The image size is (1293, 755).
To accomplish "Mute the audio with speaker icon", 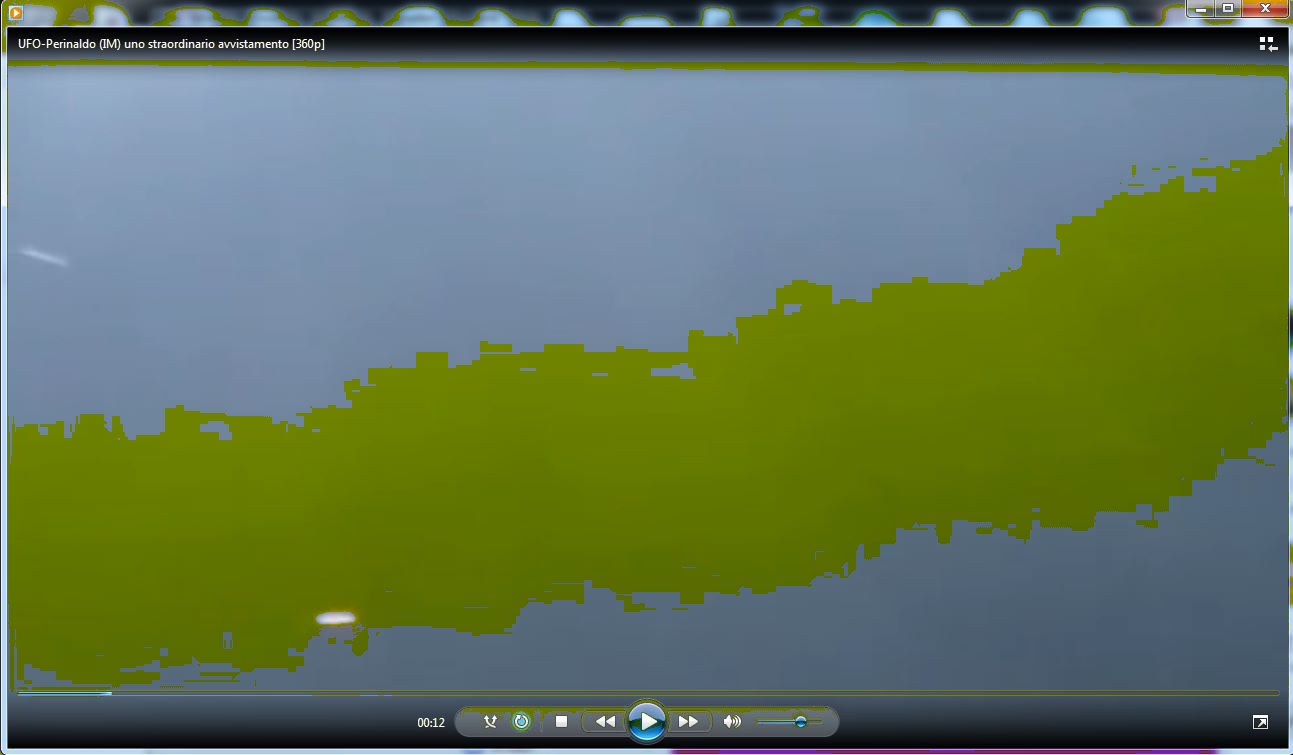I will tap(732, 721).
